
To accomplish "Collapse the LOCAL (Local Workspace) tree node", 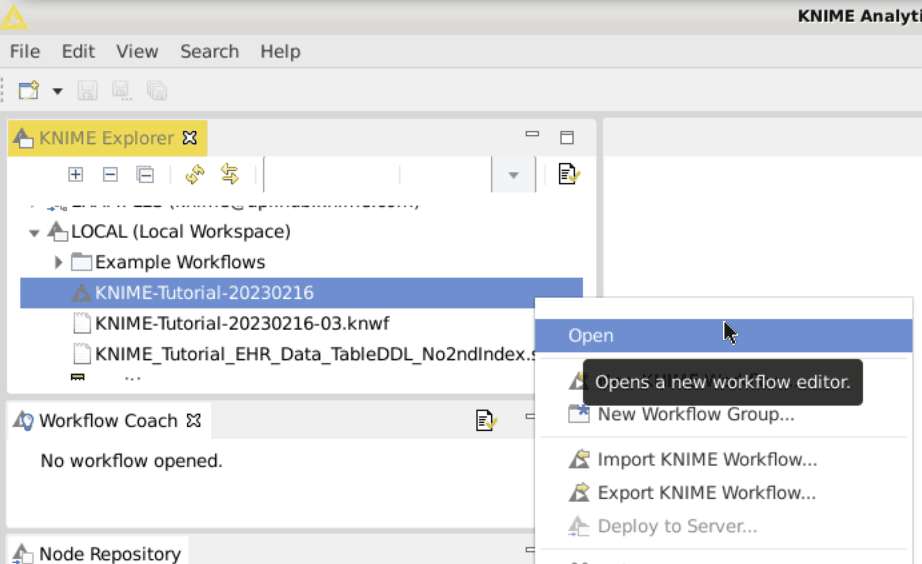I will 34,233.
